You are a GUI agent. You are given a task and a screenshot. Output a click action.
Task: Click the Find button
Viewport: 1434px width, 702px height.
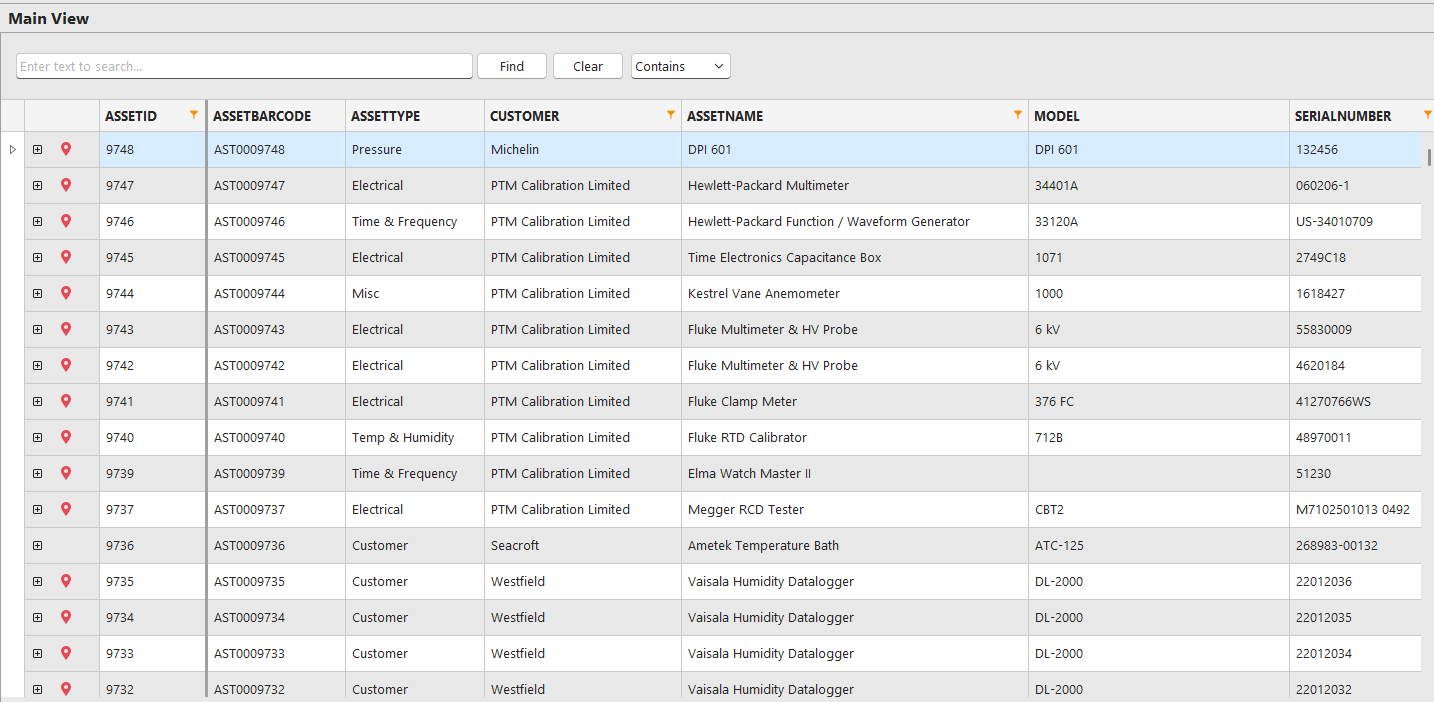tap(512, 66)
